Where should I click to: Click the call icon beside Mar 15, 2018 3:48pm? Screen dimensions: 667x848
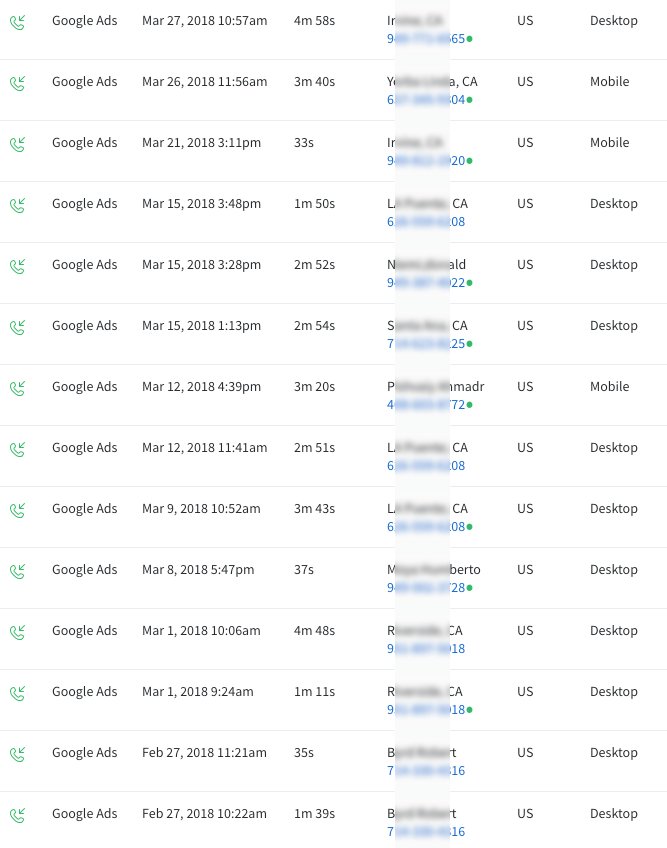coord(17,205)
